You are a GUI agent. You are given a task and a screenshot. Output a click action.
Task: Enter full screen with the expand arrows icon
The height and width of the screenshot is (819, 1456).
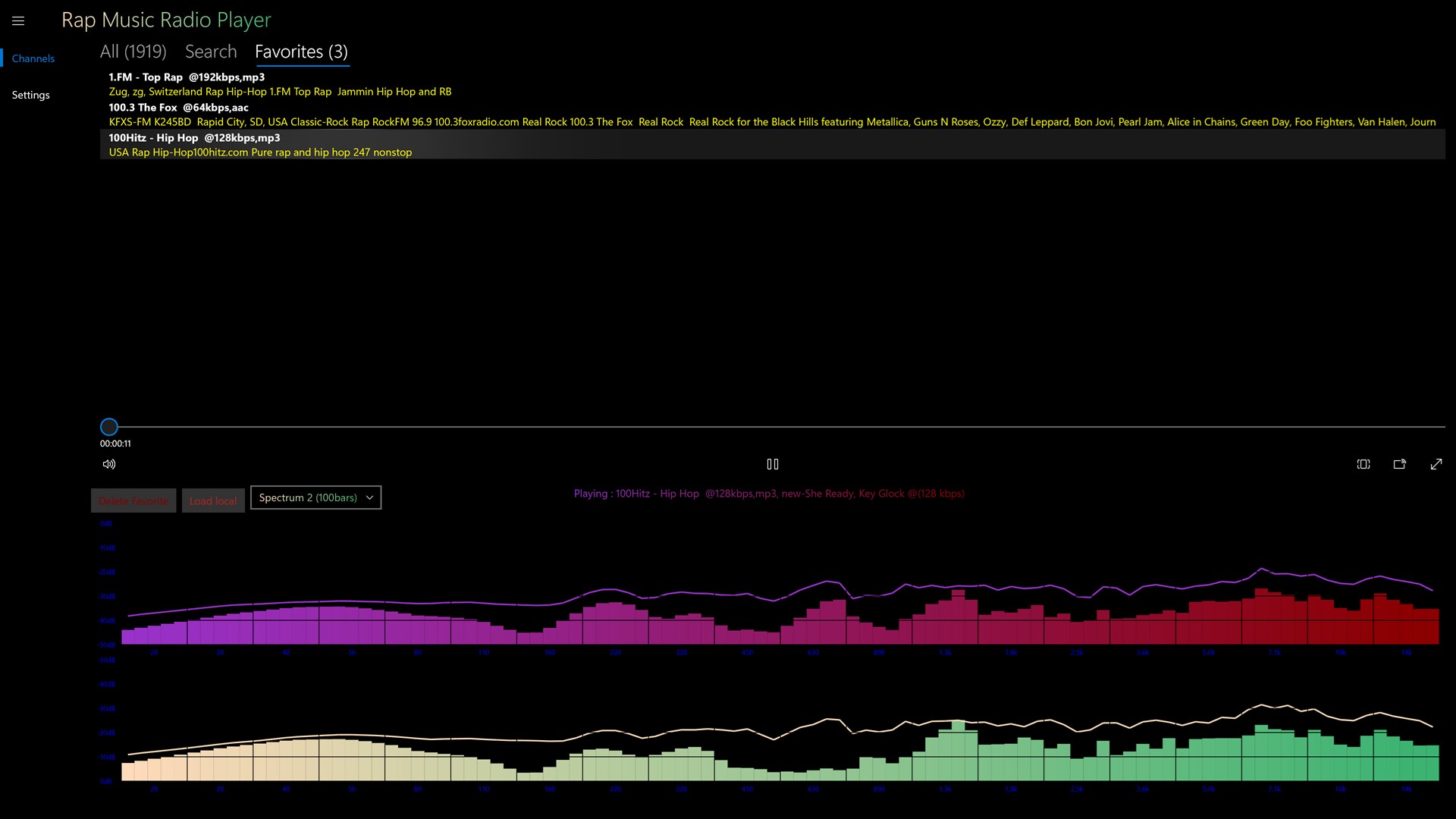click(1436, 464)
